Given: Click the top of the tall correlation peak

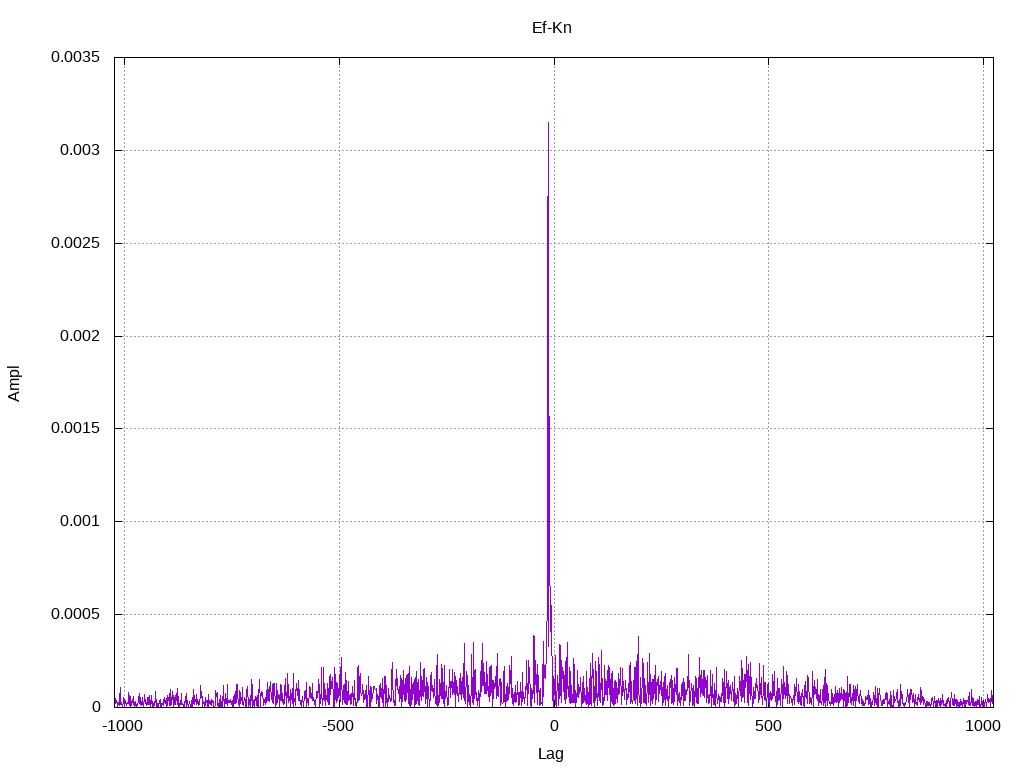Looking at the screenshot, I should click(x=549, y=123).
